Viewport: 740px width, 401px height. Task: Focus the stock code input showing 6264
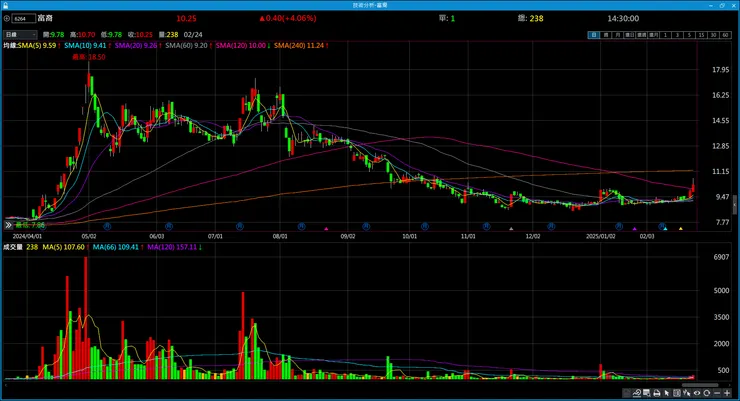(24, 18)
